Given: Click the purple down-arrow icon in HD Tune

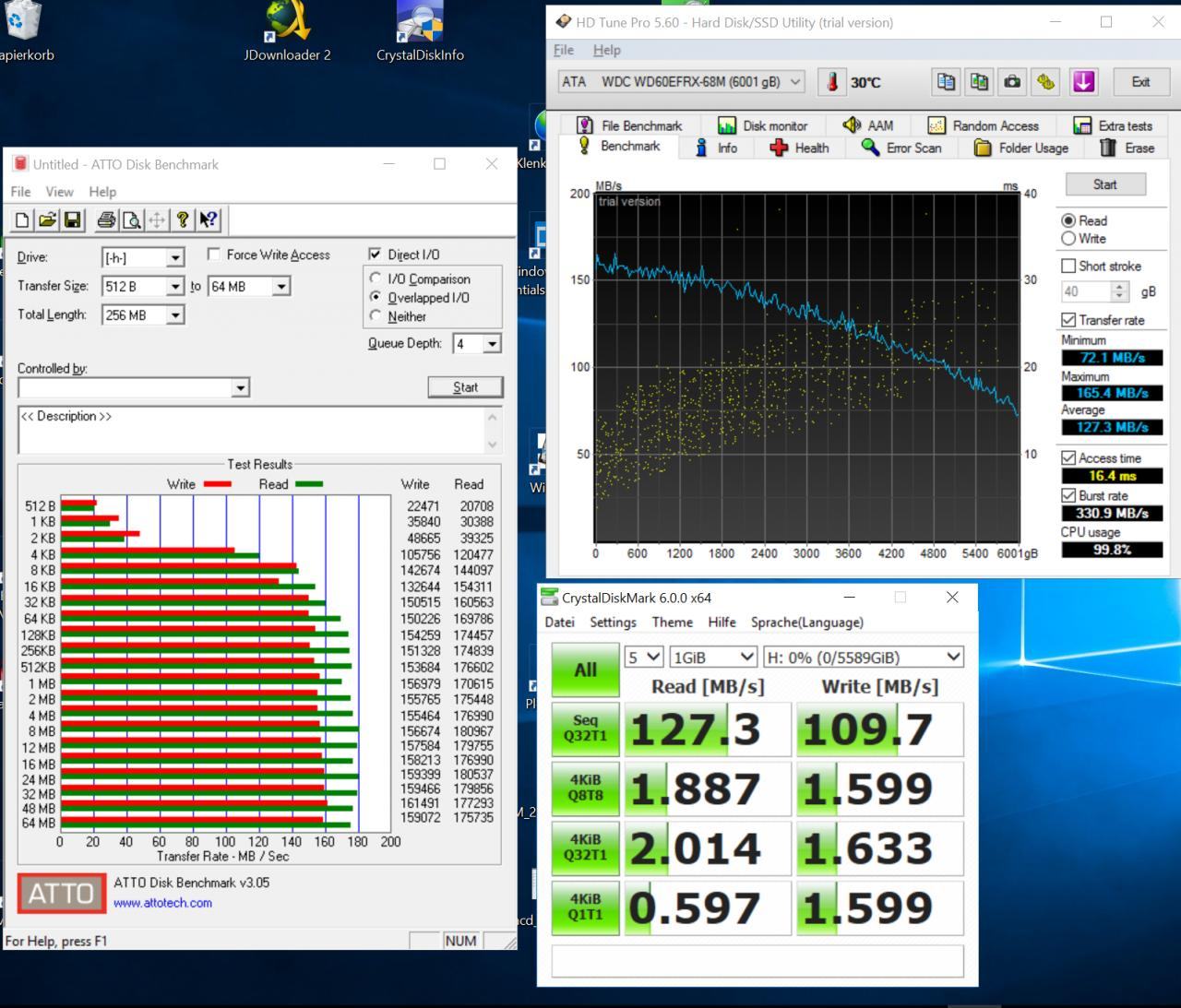Looking at the screenshot, I should (x=1084, y=82).
